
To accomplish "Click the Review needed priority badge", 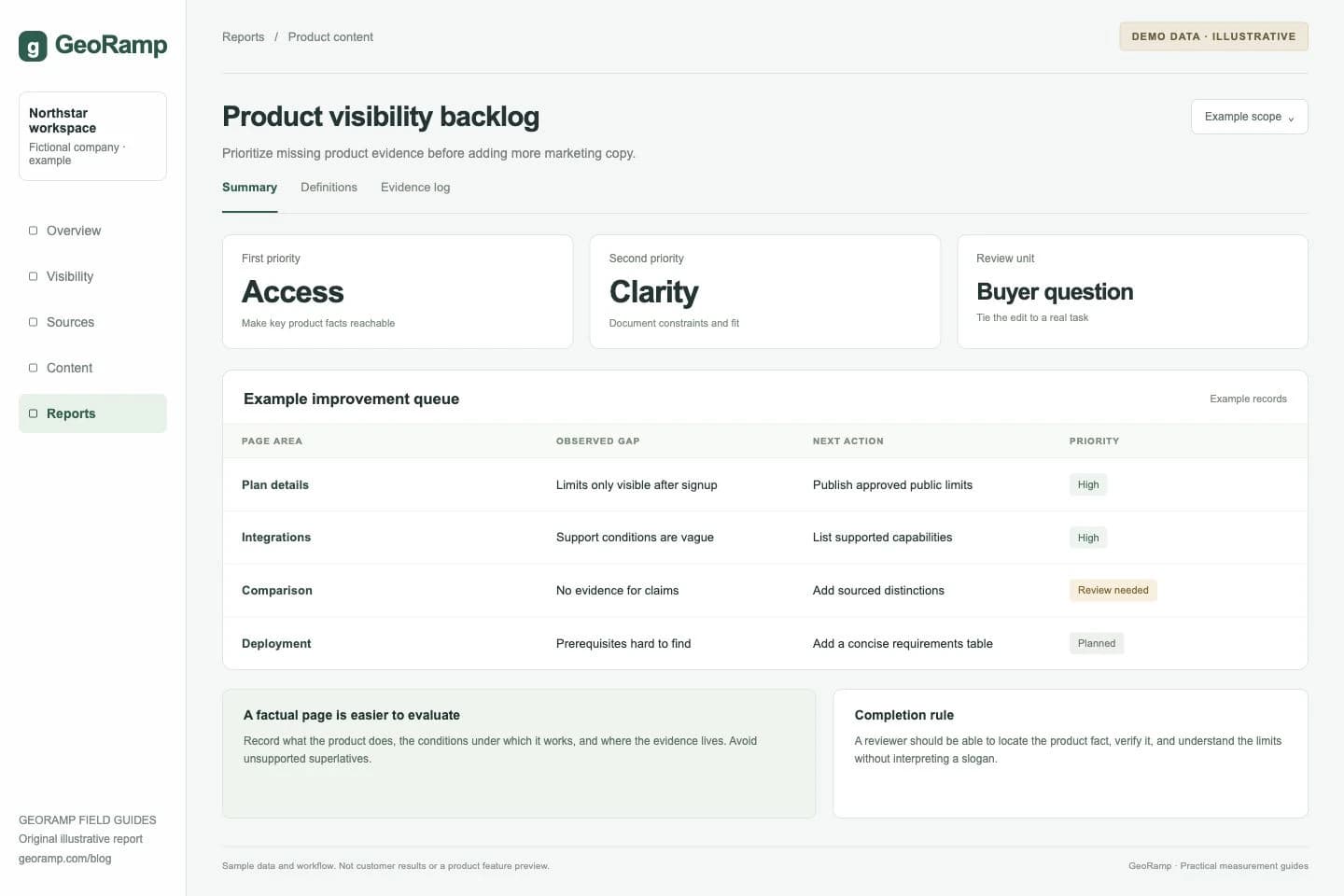I will (1113, 591).
